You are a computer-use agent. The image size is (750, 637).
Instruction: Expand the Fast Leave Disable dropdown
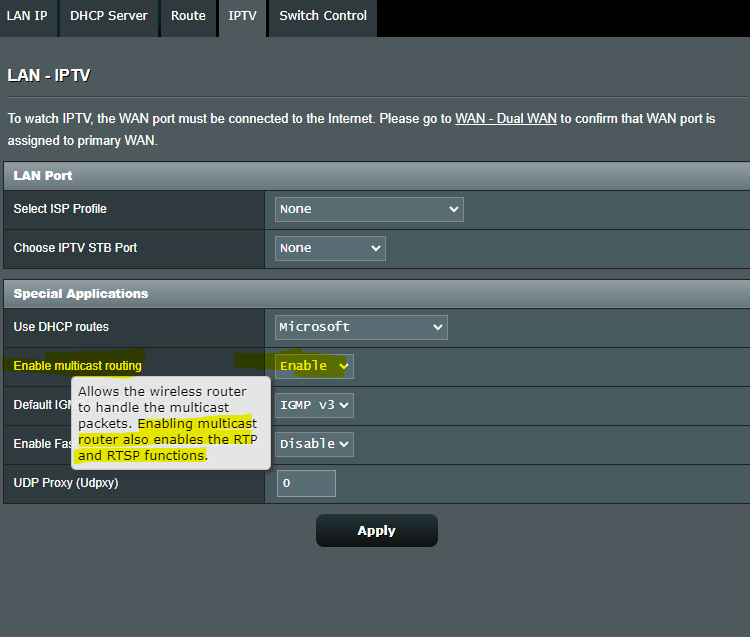(x=314, y=444)
